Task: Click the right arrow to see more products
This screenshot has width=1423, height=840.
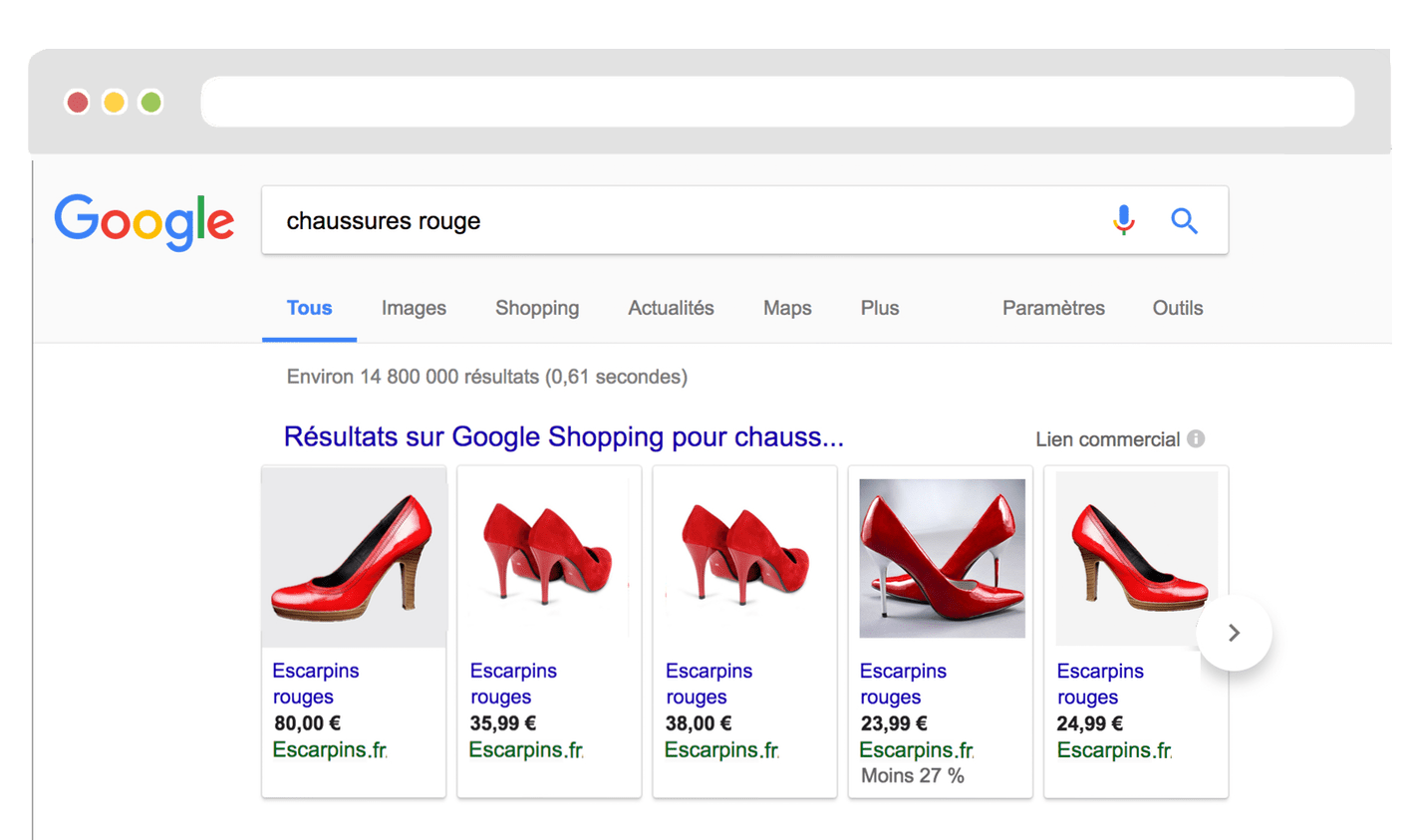Action: 1234,633
